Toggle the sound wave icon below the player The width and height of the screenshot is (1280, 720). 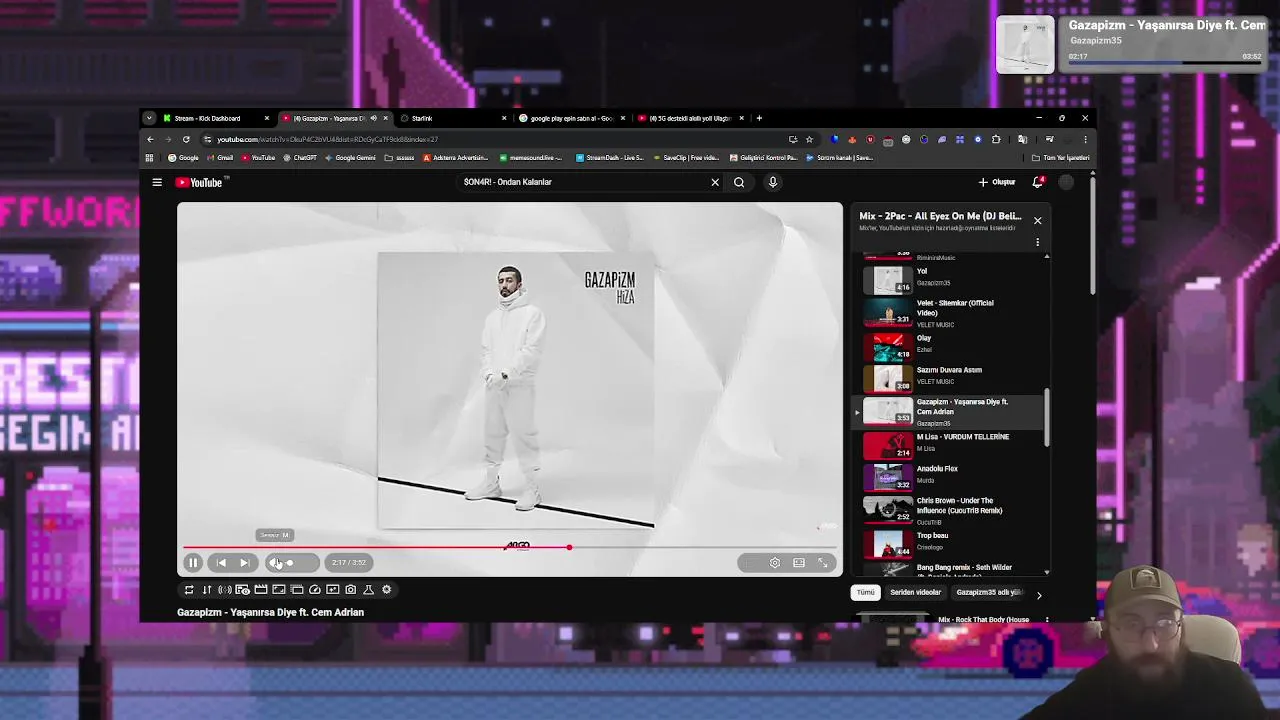coord(225,590)
